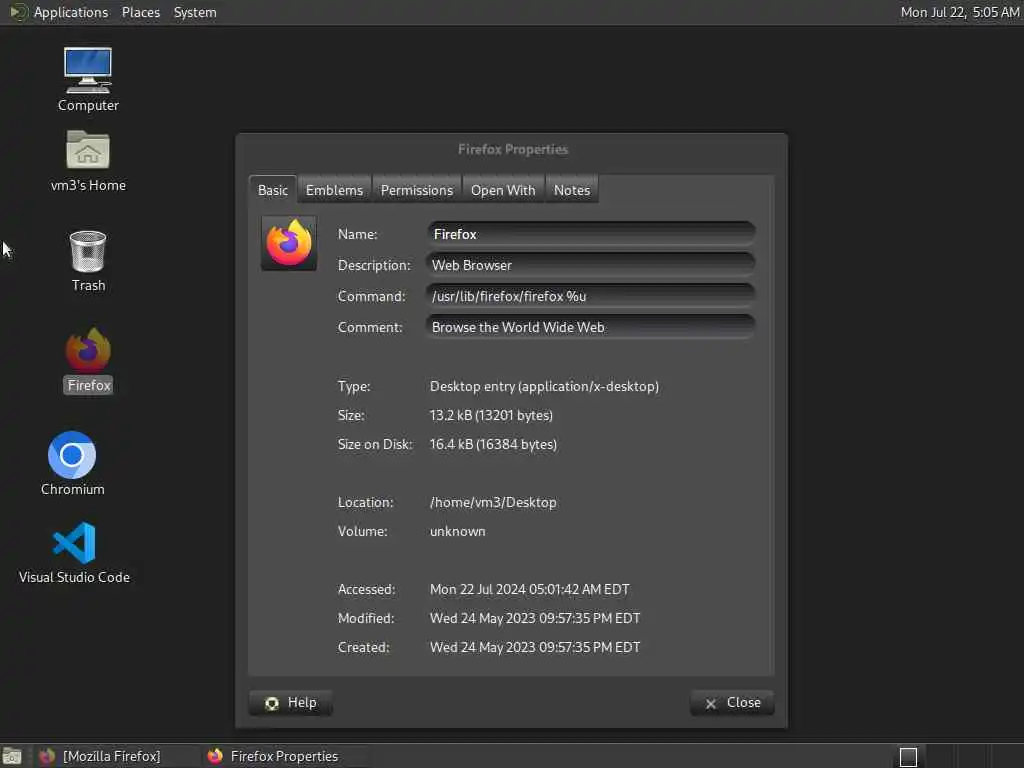The width and height of the screenshot is (1024, 768).
Task: Click the Location value /home/vm3/Desktop
Action: (493, 502)
